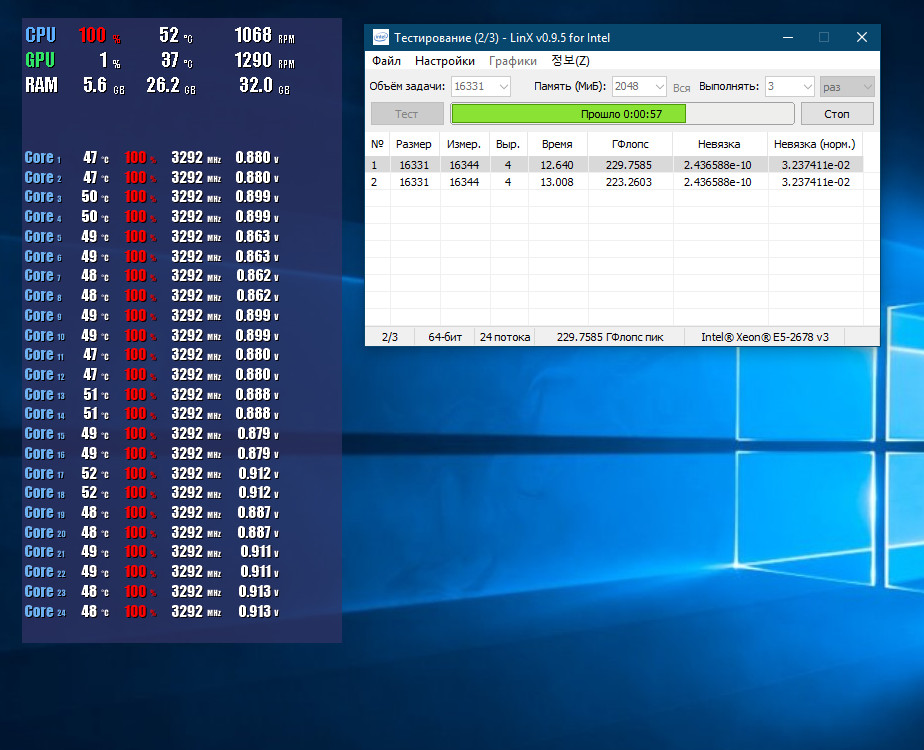Screen dimensions: 924x750
Task: Click the 64-бит status bar entry
Action: 445,337
